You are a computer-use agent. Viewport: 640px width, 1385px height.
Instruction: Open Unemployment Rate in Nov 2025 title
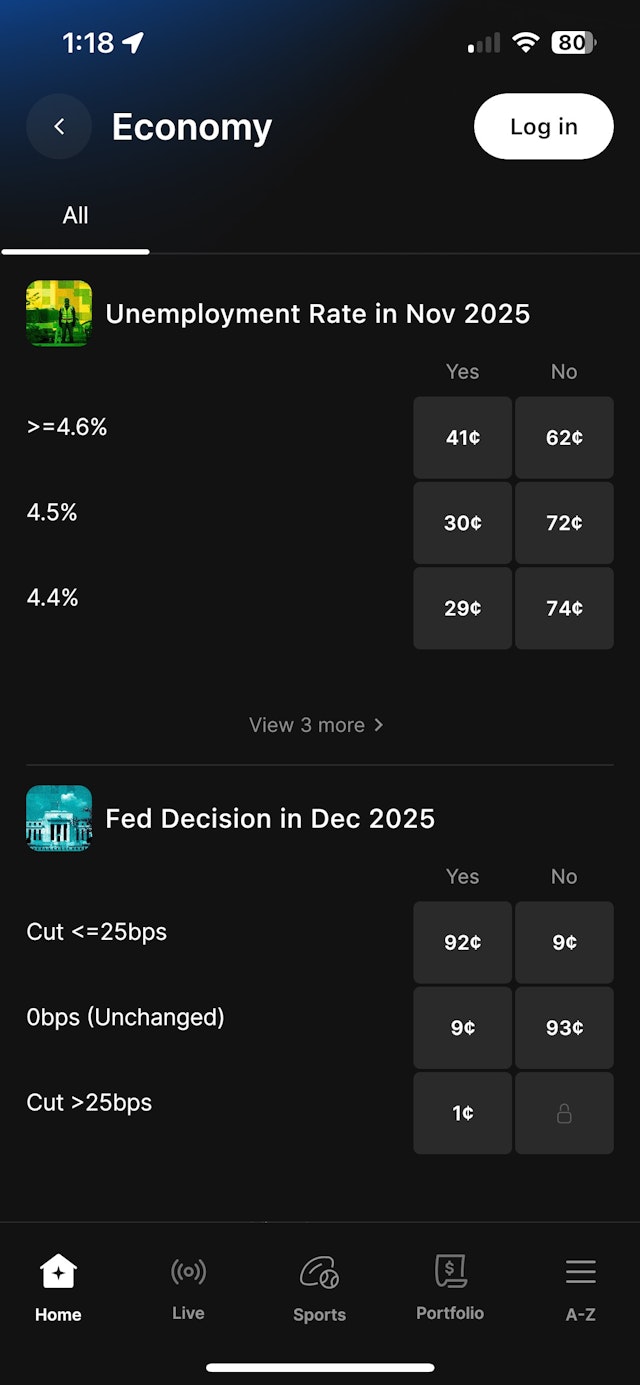pyautogui.click(x=317, y=314)
